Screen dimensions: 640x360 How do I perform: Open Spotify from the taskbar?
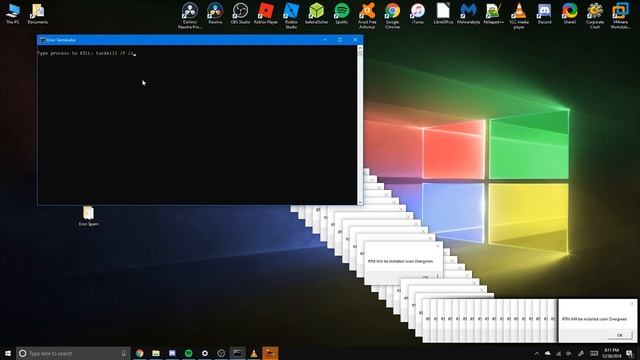(189, 353)
